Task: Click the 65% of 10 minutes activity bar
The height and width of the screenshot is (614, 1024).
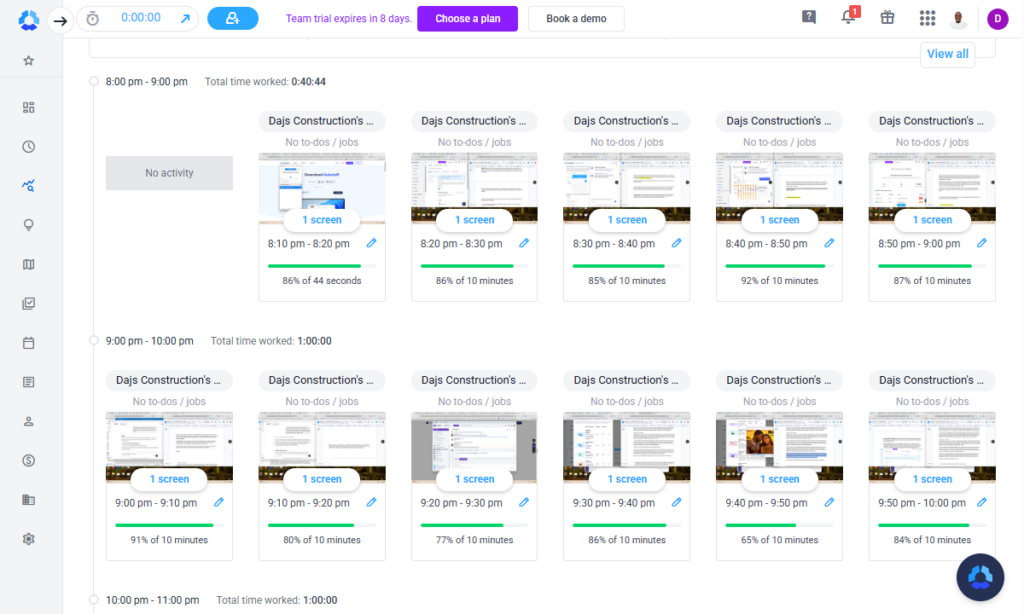Action: [779, 525]
